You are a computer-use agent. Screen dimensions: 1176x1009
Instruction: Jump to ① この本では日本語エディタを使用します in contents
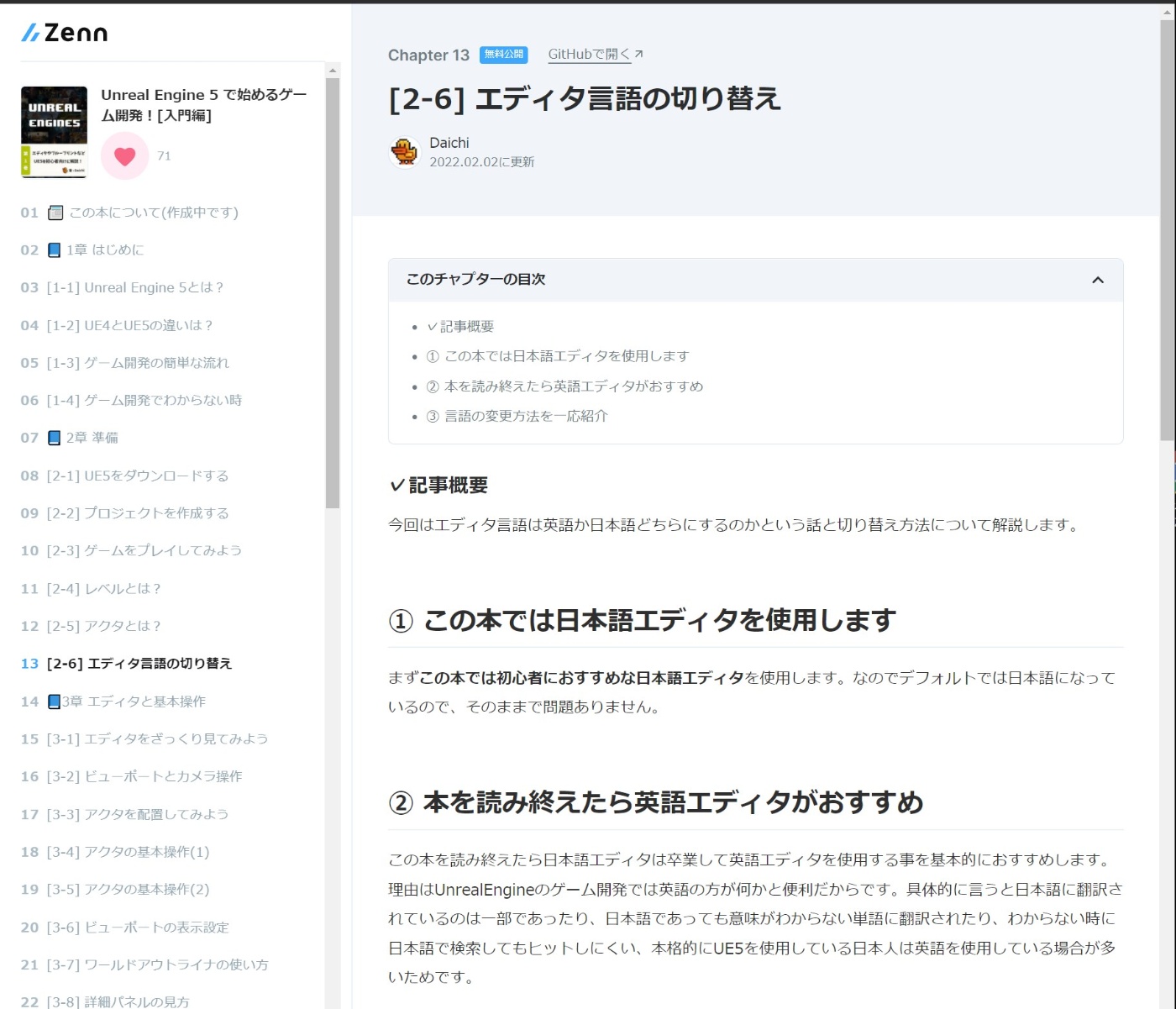click(x=558, y=356)
